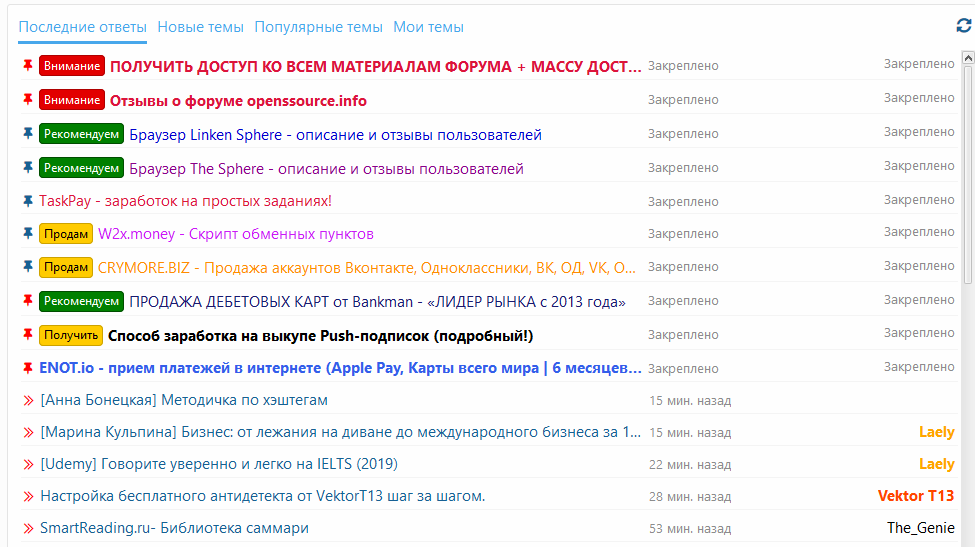Open Laely profile on Марина Кульпина row
This screenshot has height=547, width=975.
(936, 432)
